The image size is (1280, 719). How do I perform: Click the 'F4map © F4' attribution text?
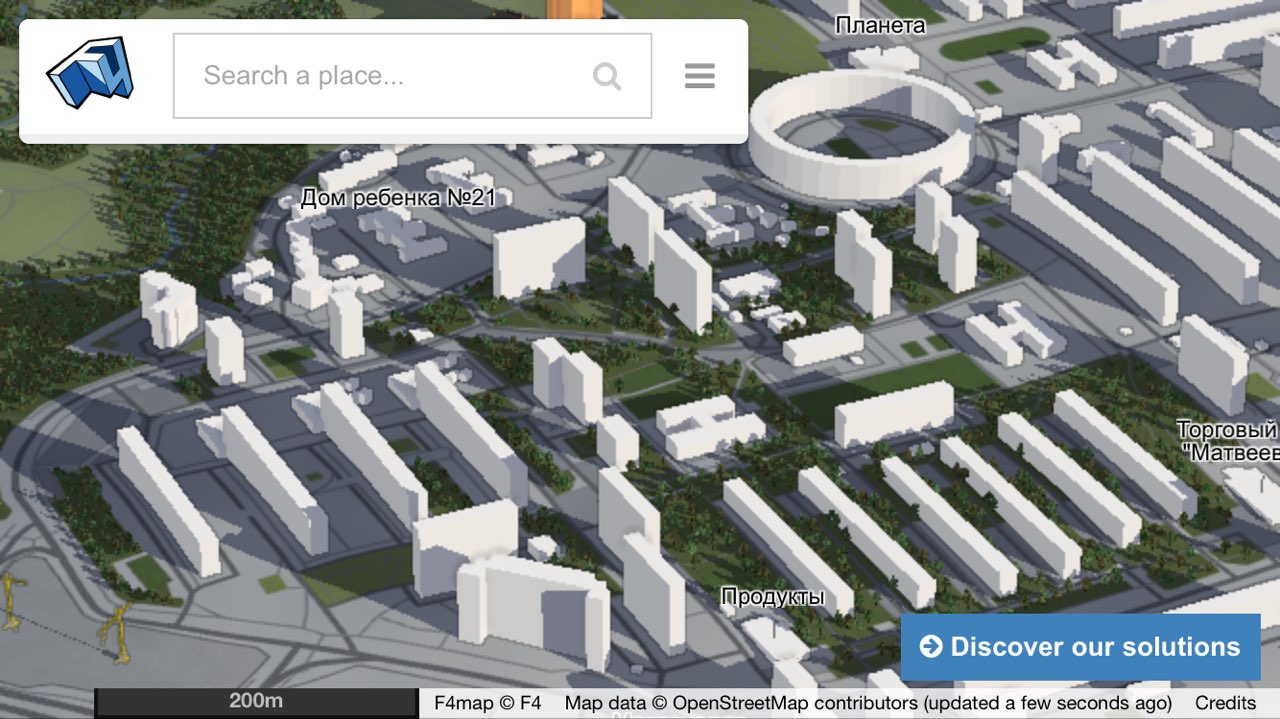tap(487, 703)
